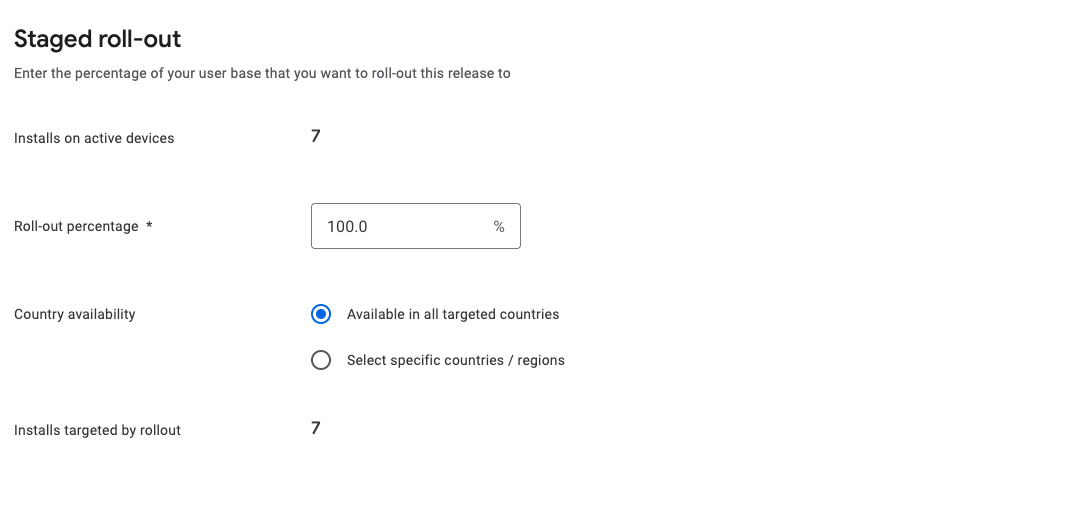Click the 'Installs targeted by rollout' label

(97, 430)
